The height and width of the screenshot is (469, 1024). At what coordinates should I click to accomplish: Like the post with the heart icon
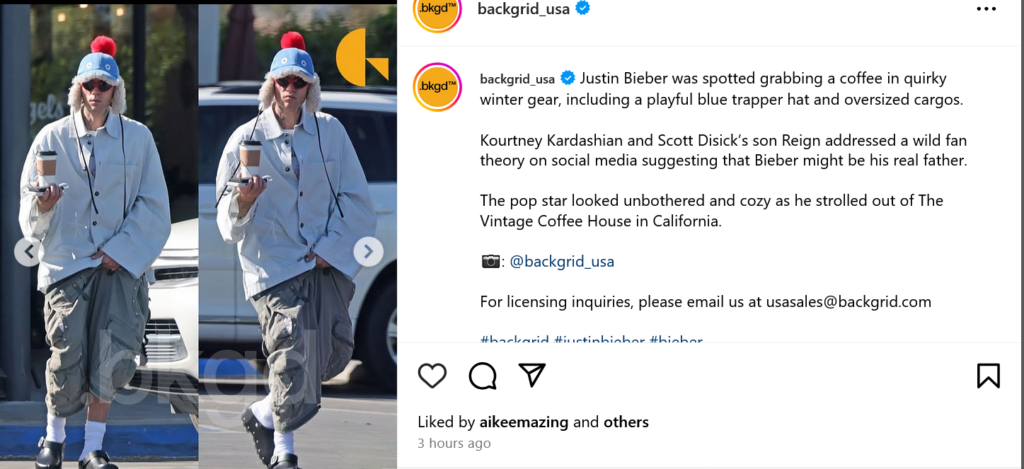pos(432,376)
